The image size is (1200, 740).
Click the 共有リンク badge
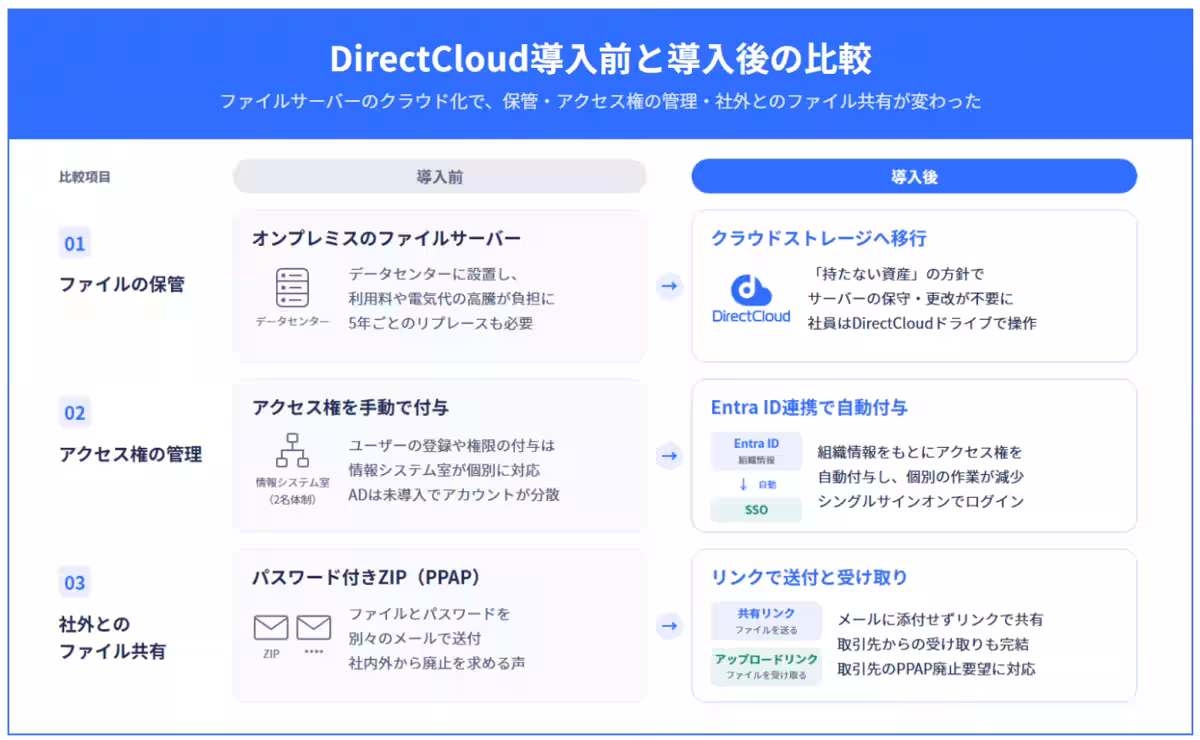(766, 621)
